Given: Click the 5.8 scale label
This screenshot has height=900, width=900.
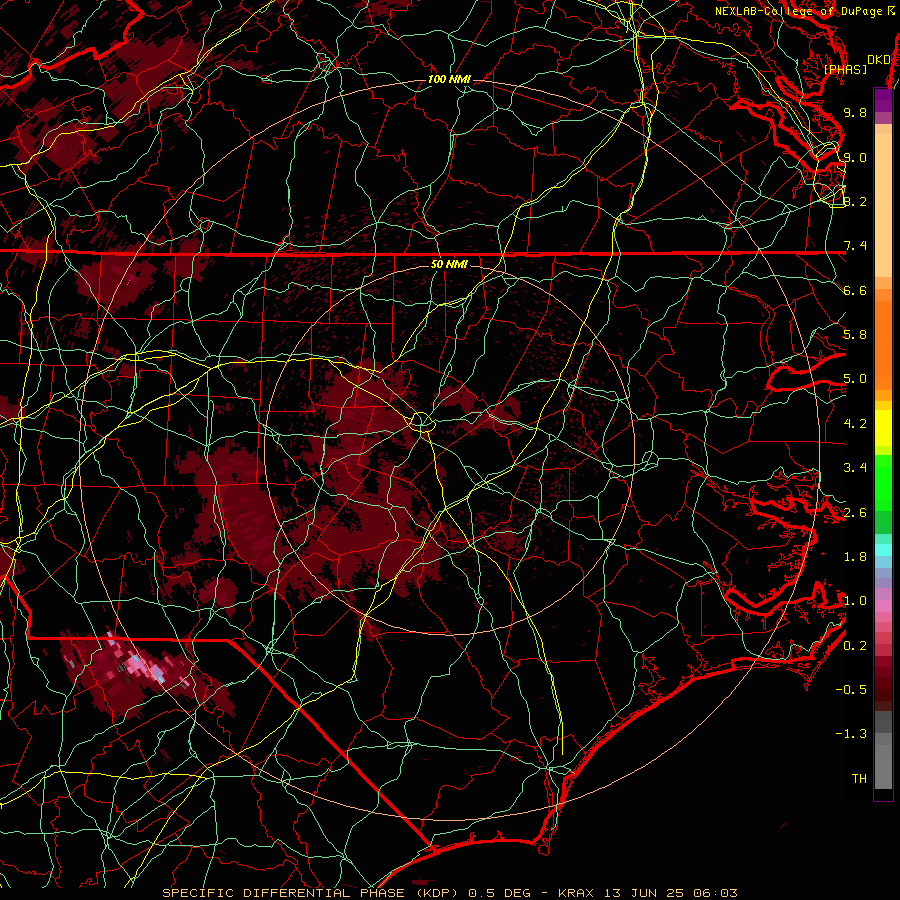Looking at the screenshot, I should point(855,335).
